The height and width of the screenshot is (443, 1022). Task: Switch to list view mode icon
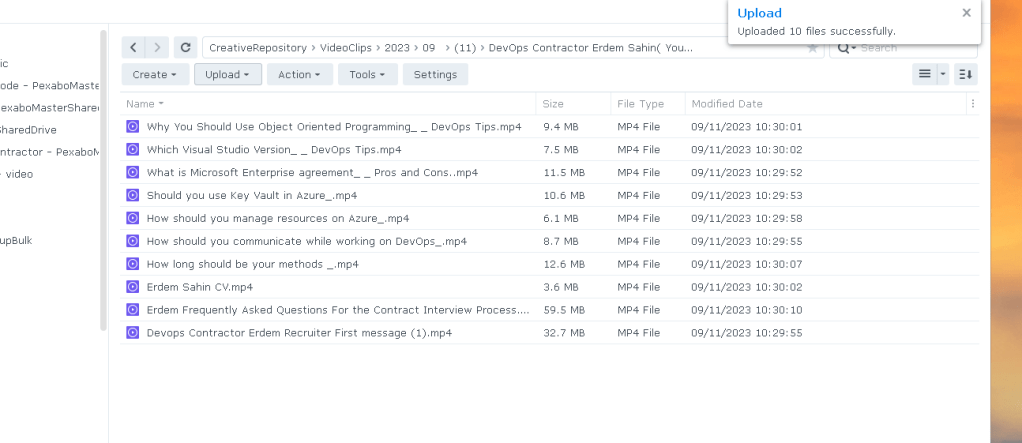[924, 74]
